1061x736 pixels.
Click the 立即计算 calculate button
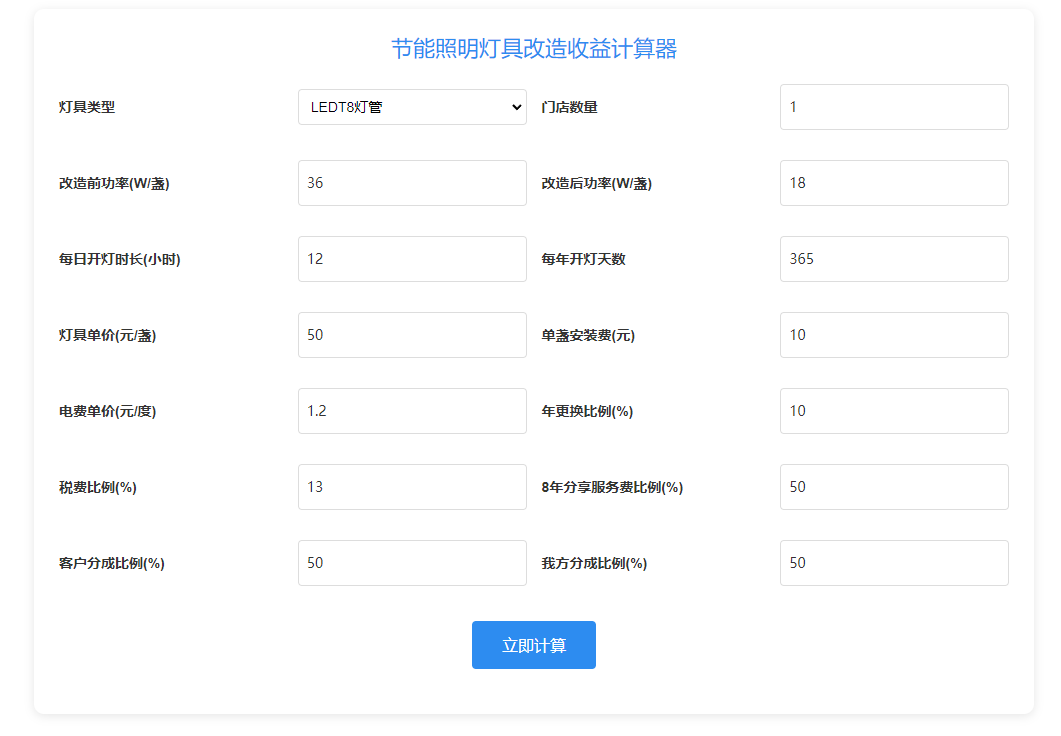pos(533,645)
